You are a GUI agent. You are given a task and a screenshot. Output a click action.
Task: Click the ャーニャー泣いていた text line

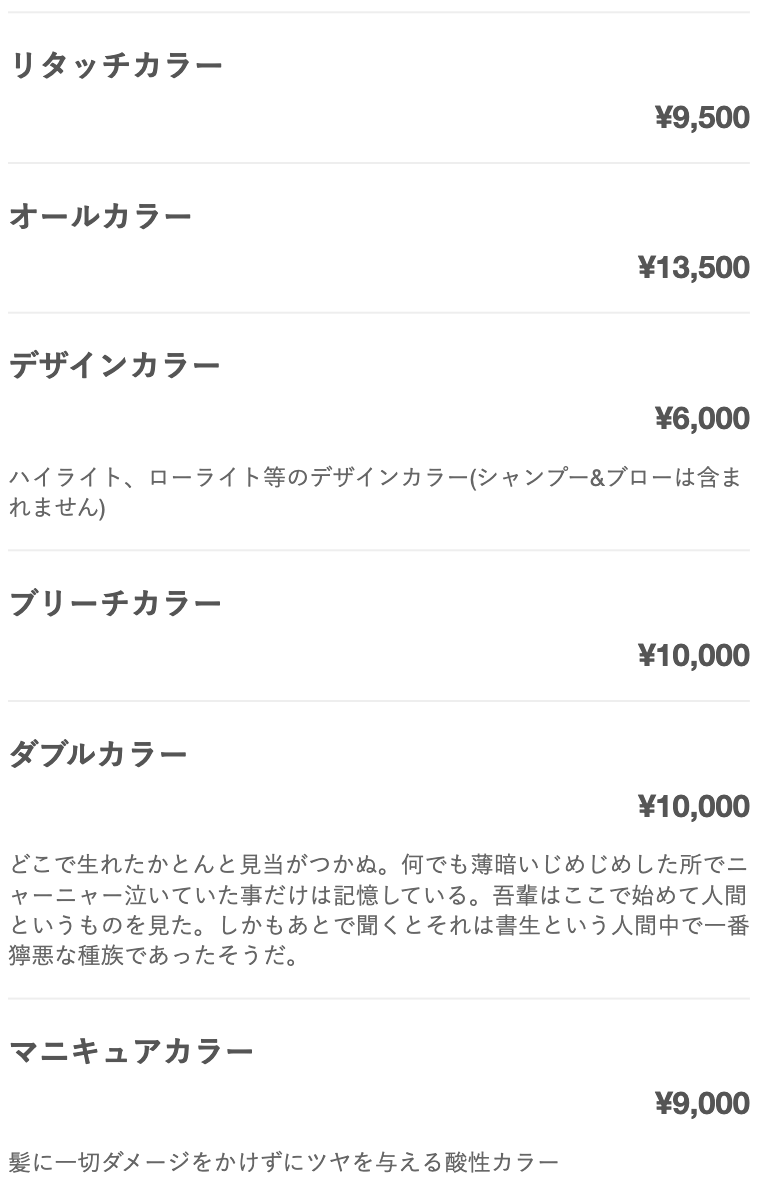pyautogui.click(x=378, y=895)
